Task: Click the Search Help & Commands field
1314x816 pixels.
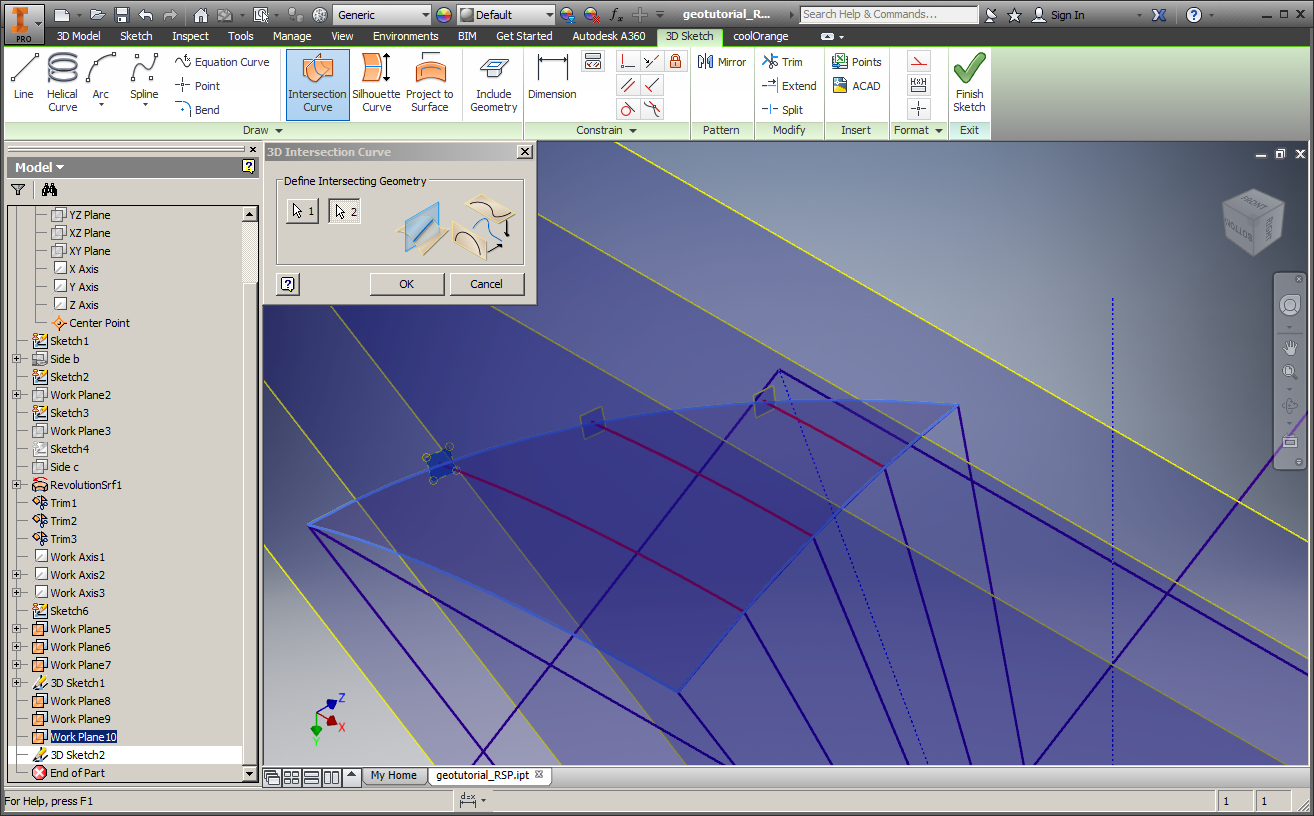Action: (889, 15)
